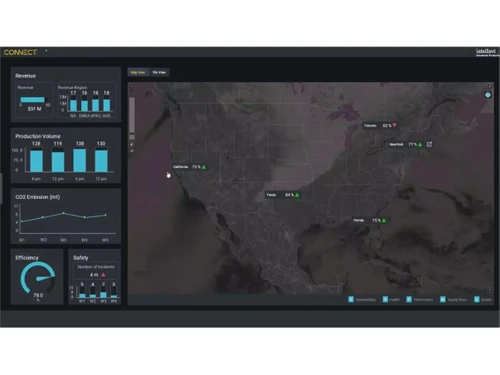Switch to the Tile View tab
Screen dimensions: 500x375
point(159,72)
